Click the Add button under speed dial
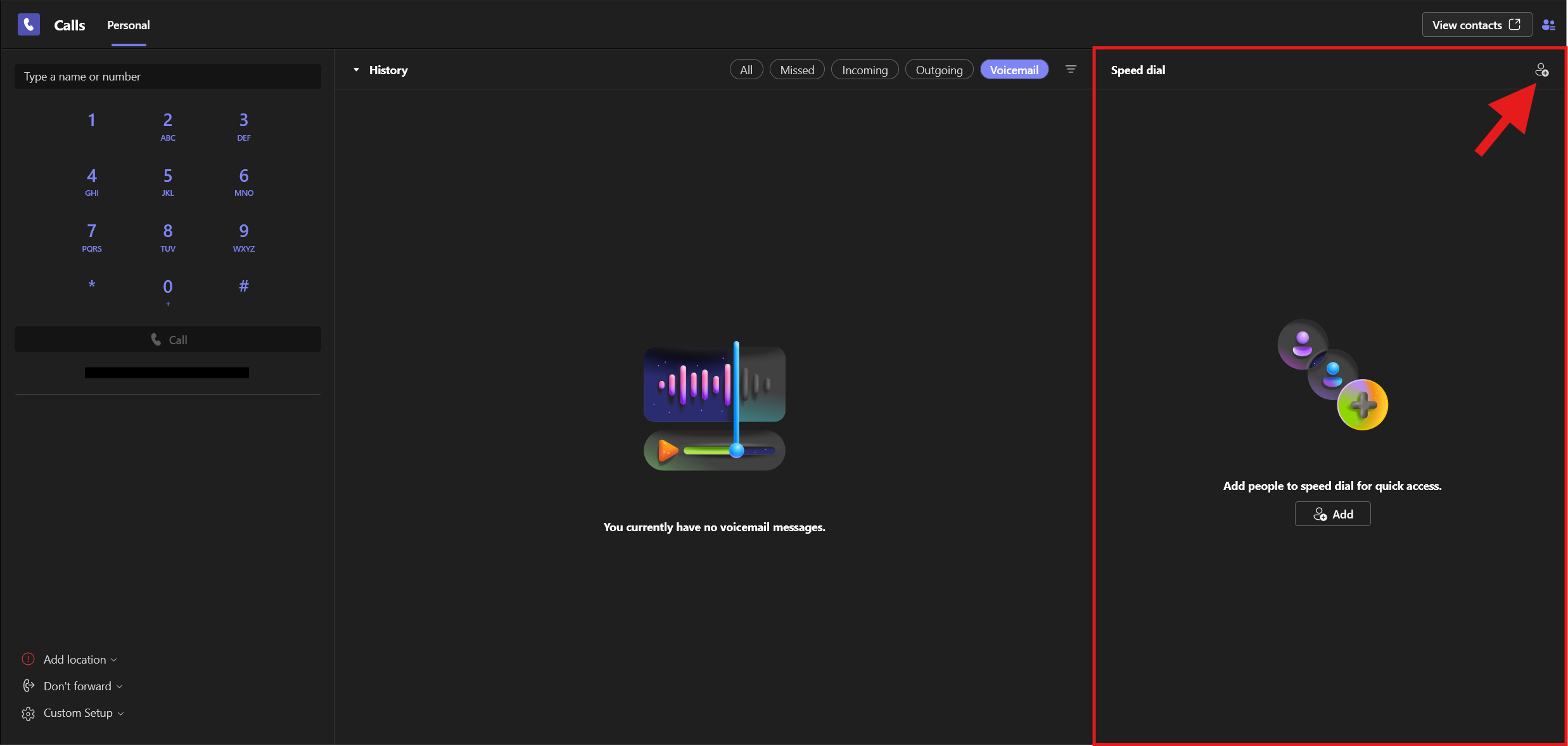 click(1333, 514)
